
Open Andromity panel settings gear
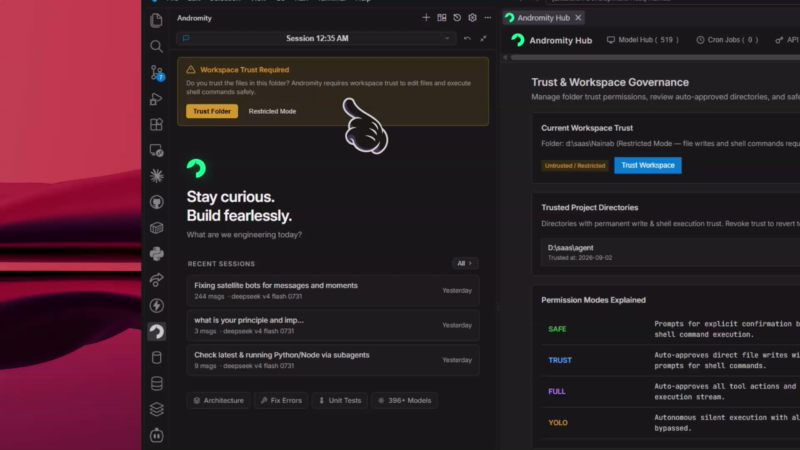pyautogui.click(x=472, y=18)
